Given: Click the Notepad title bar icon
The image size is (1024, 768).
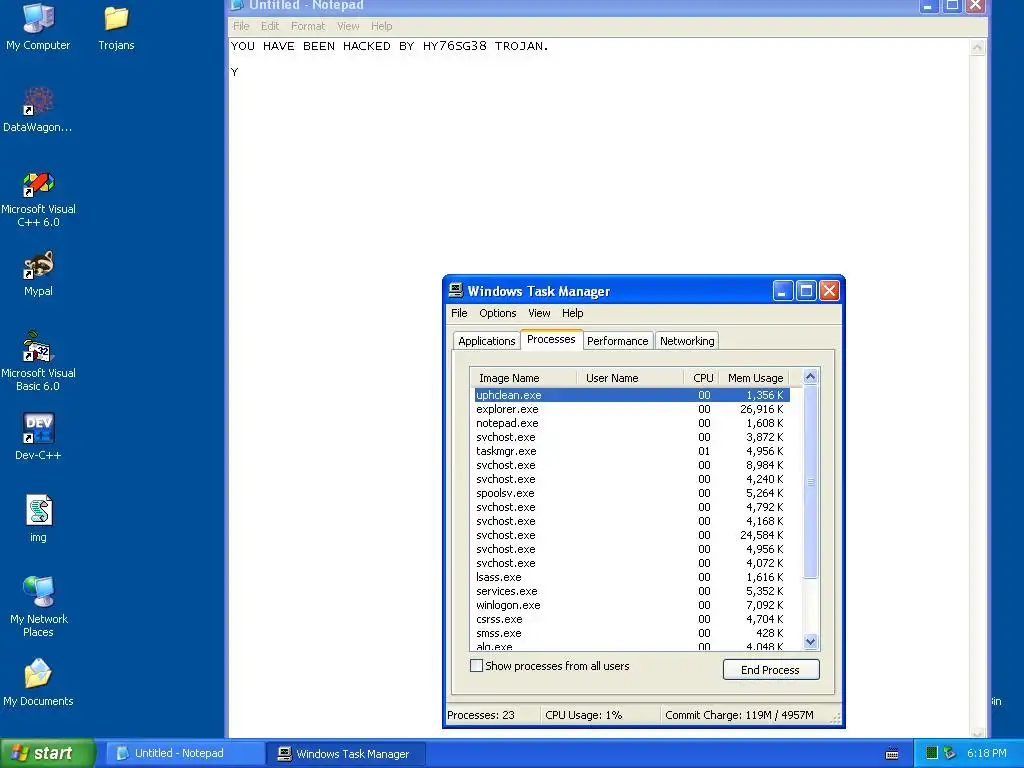Looking at the screenshot, I should (238, 5).
